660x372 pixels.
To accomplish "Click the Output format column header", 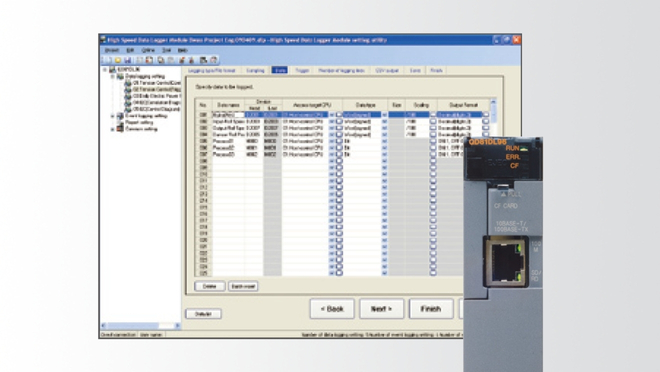I will click(463, 105).
